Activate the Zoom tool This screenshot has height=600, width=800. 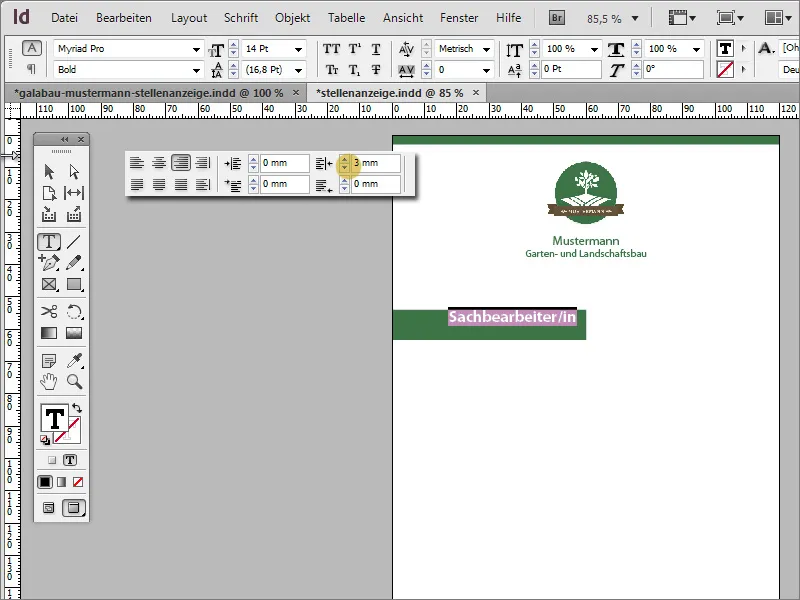coord(74,381)
